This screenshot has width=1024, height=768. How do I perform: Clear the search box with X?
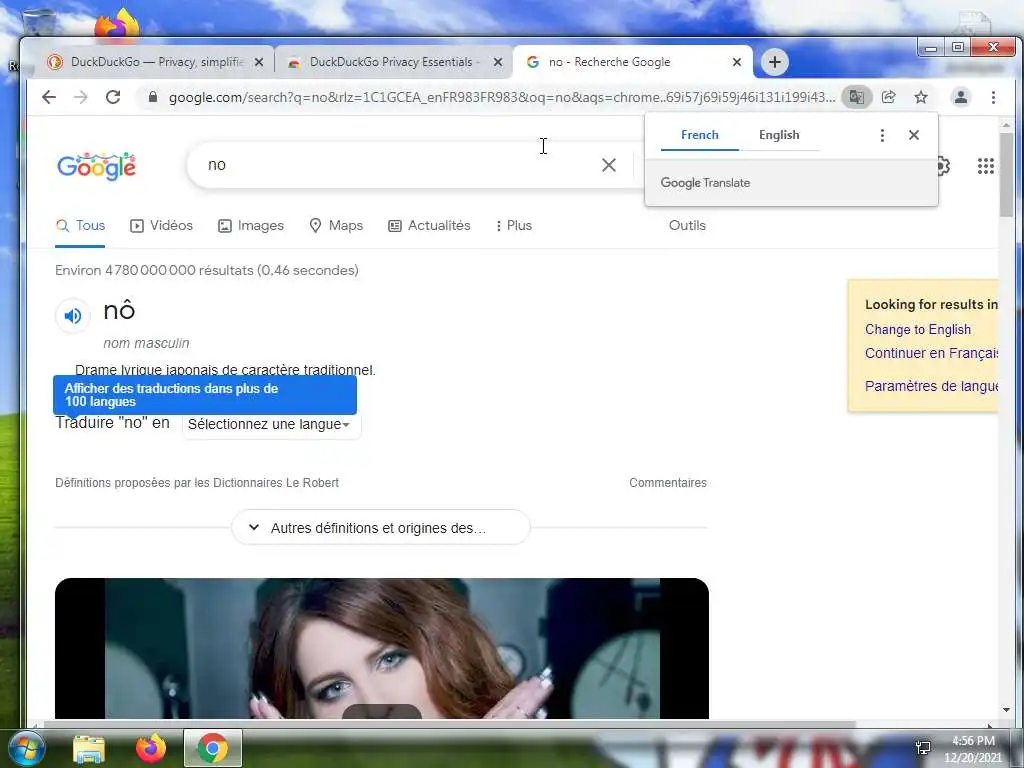(x=609, y=165)
